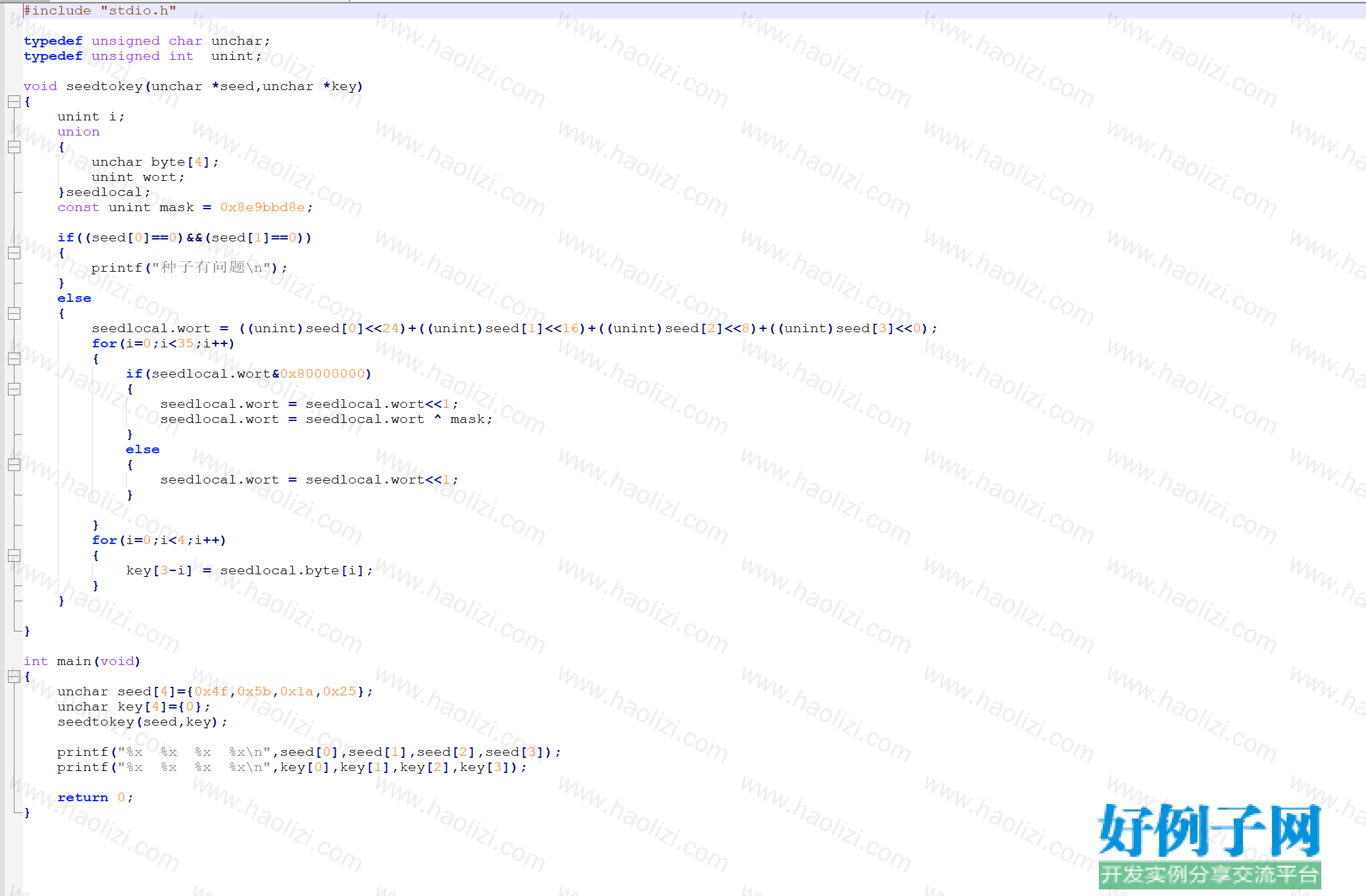1366x896 pixels.
Task: Click the printf with Chinese string line
Action: coord(190,268)
